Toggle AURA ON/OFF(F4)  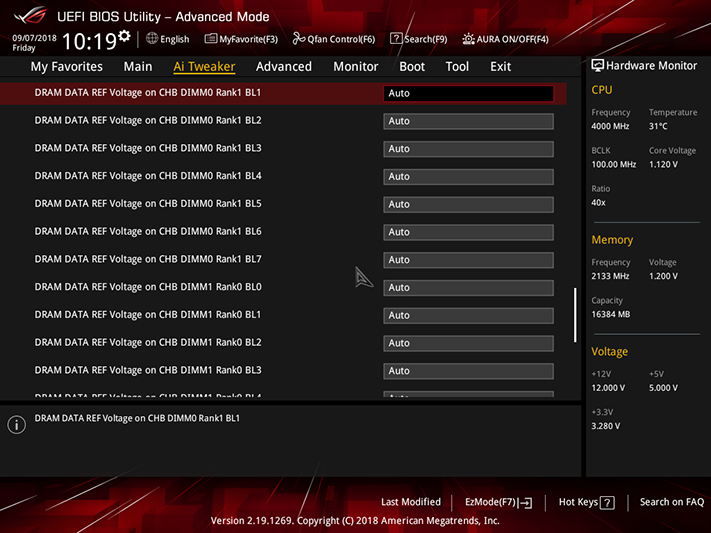[506, 39]
